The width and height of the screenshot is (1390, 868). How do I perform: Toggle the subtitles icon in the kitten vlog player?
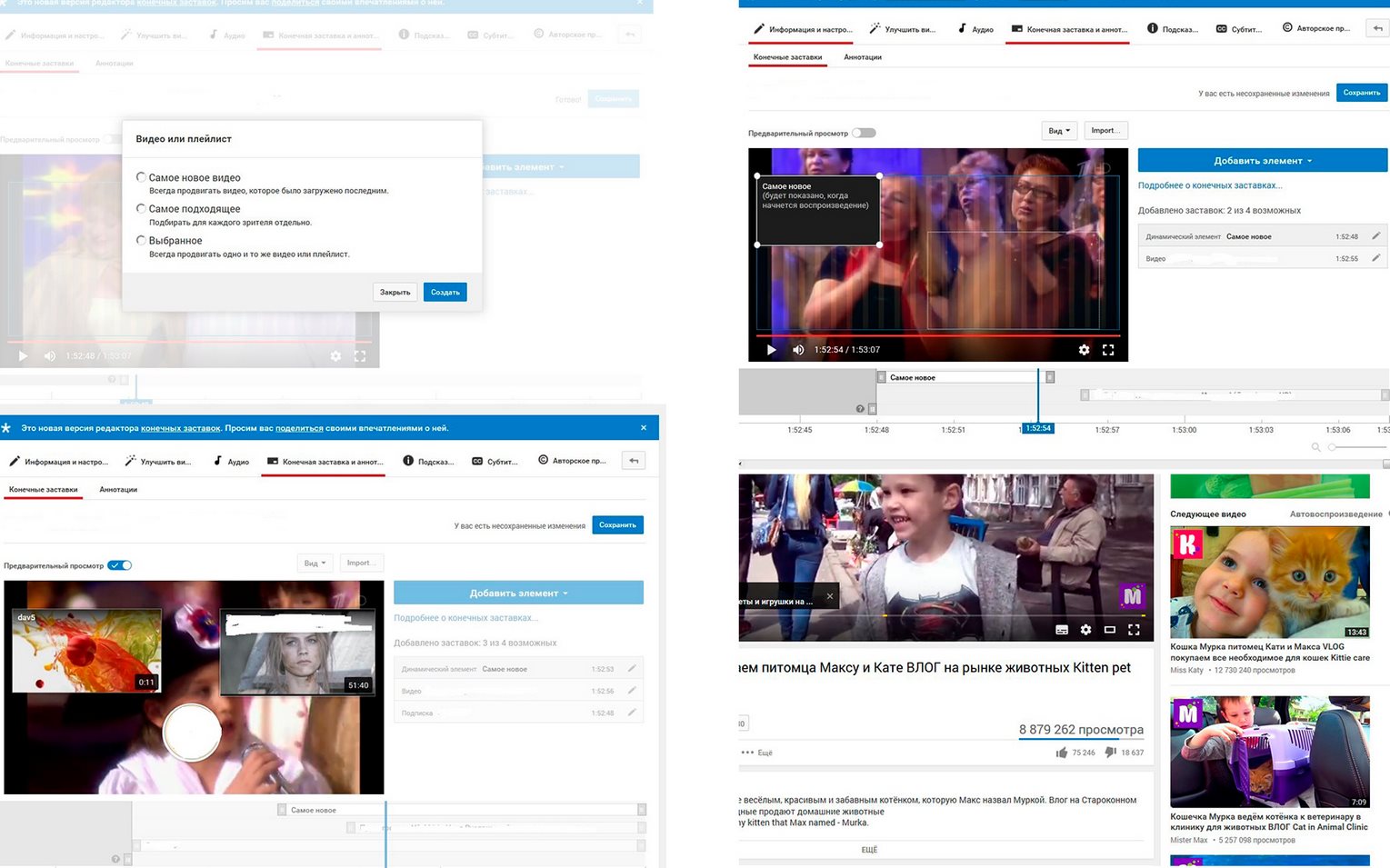click(1061, 629)
